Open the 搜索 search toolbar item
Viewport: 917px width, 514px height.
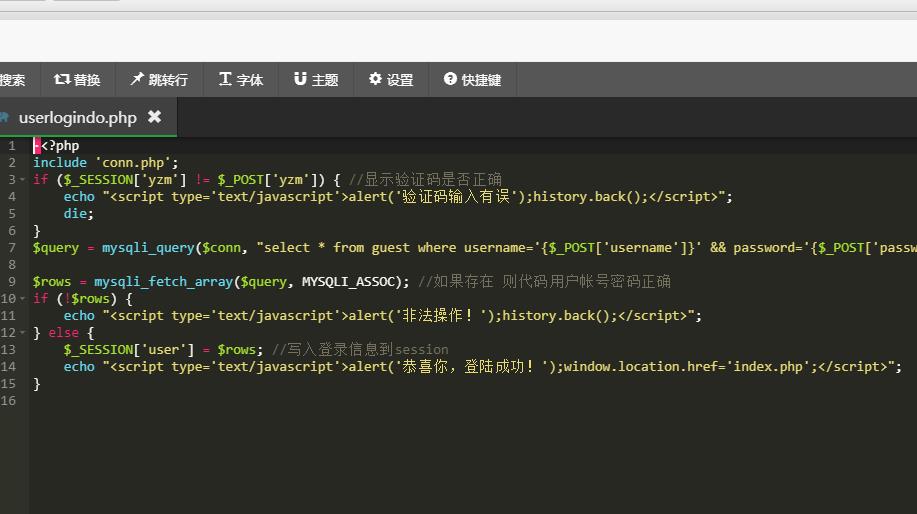coord(13,80)
